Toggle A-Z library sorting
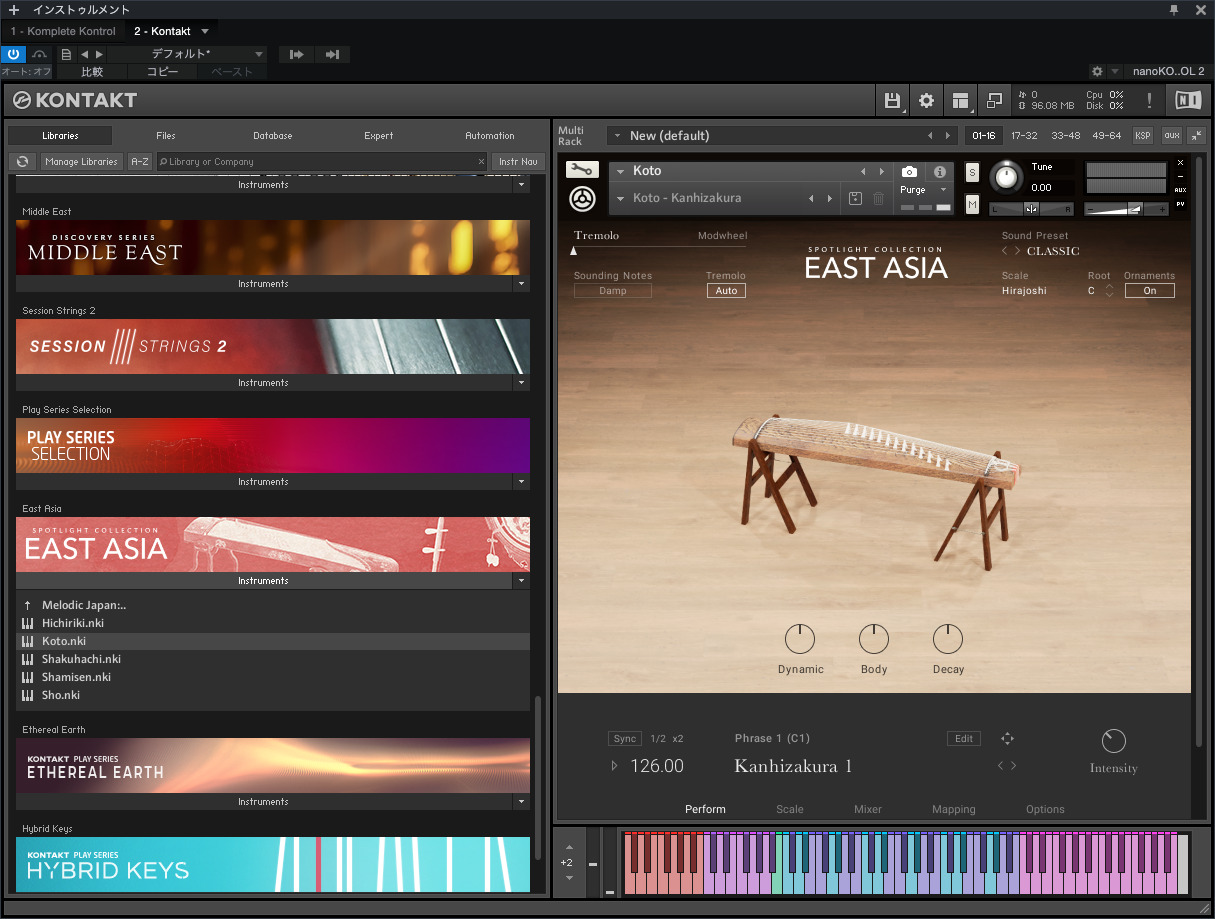 tap(140, 161)
